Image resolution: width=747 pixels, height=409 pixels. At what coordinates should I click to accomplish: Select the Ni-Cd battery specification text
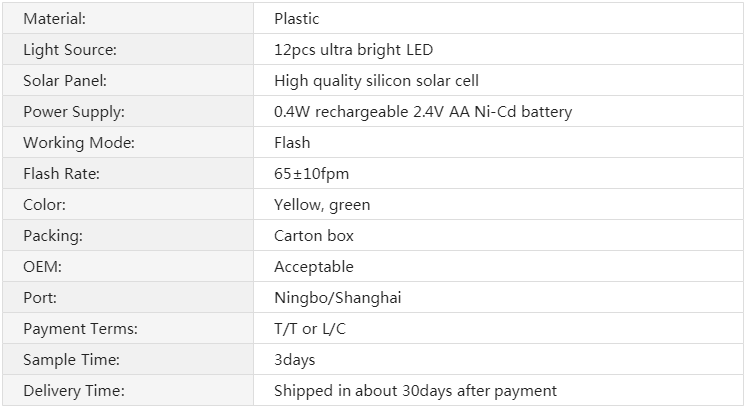(423, 112)
